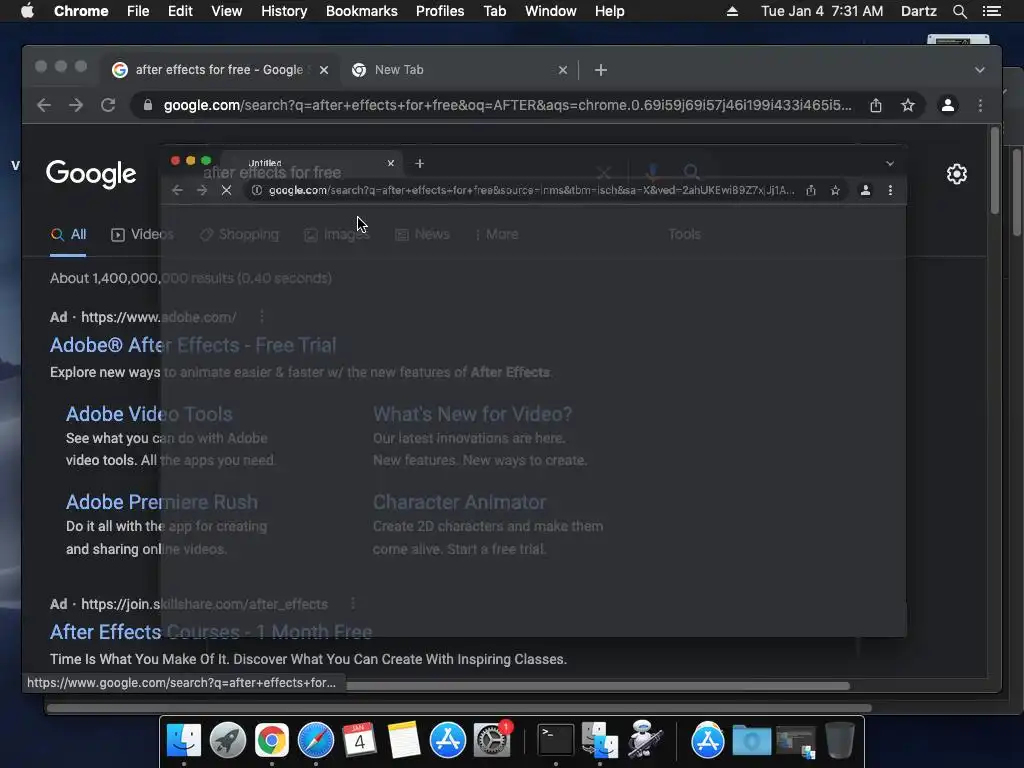Open the Bookmarks menu

(362, 11)
